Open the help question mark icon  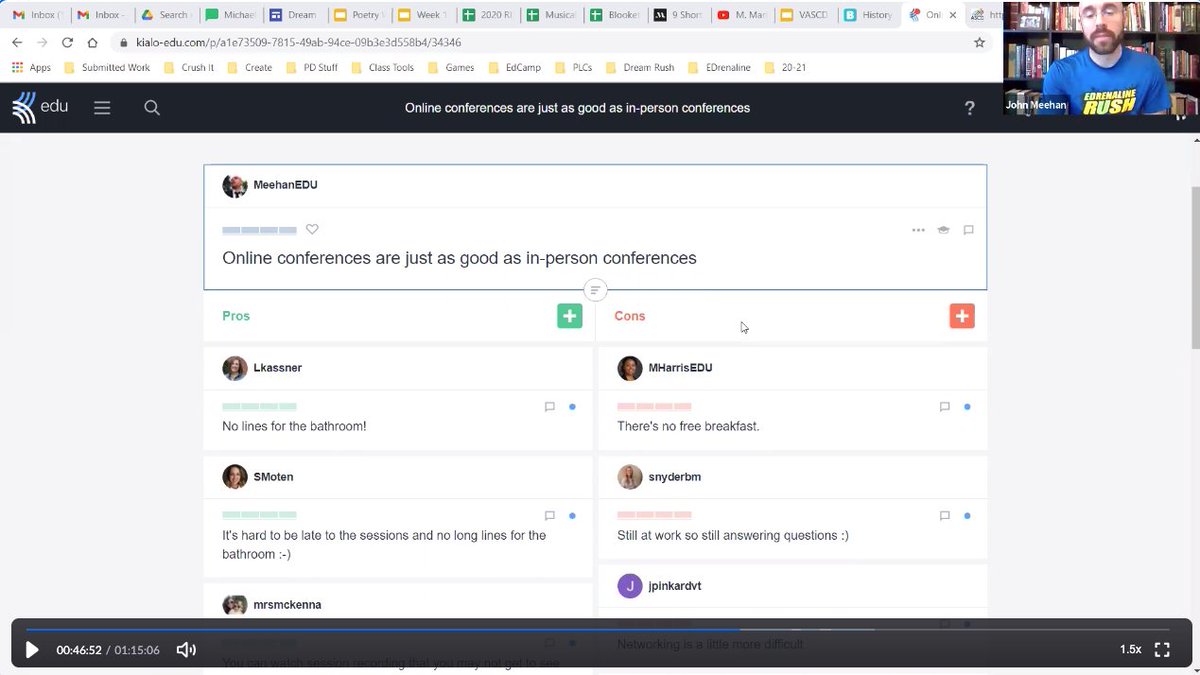(969, 108)
